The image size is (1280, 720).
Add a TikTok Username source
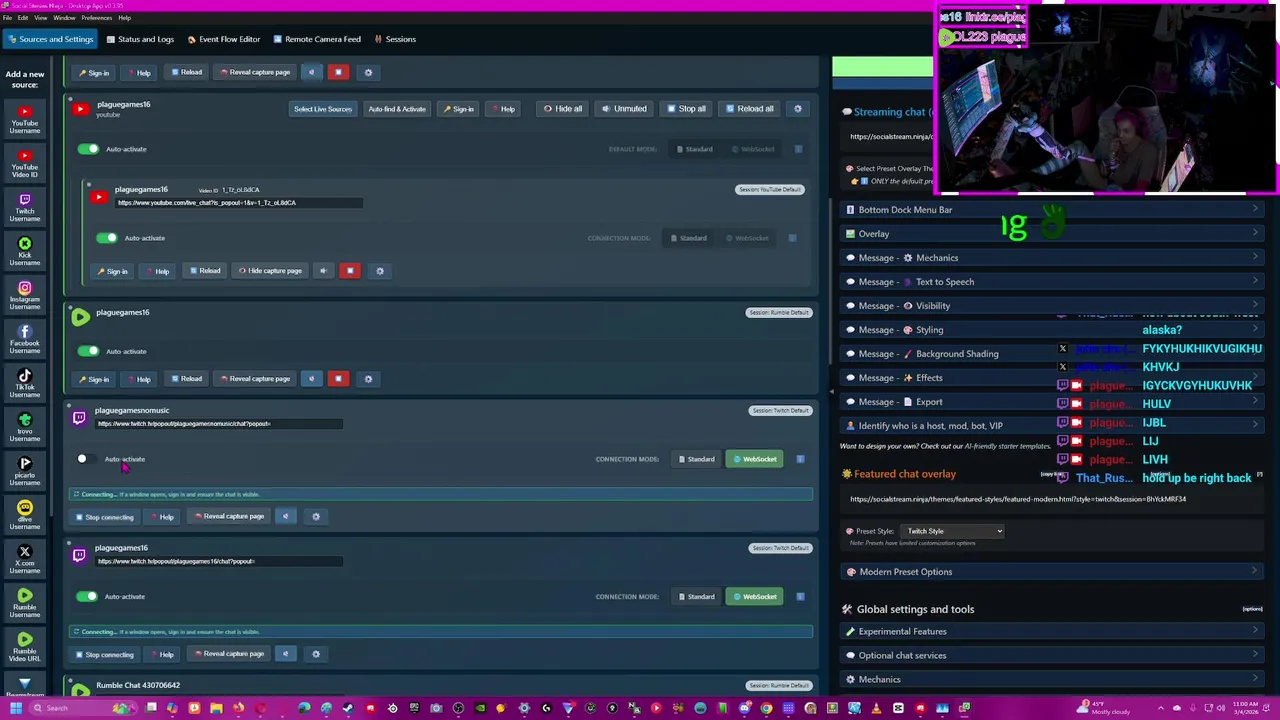click(25, 382)
